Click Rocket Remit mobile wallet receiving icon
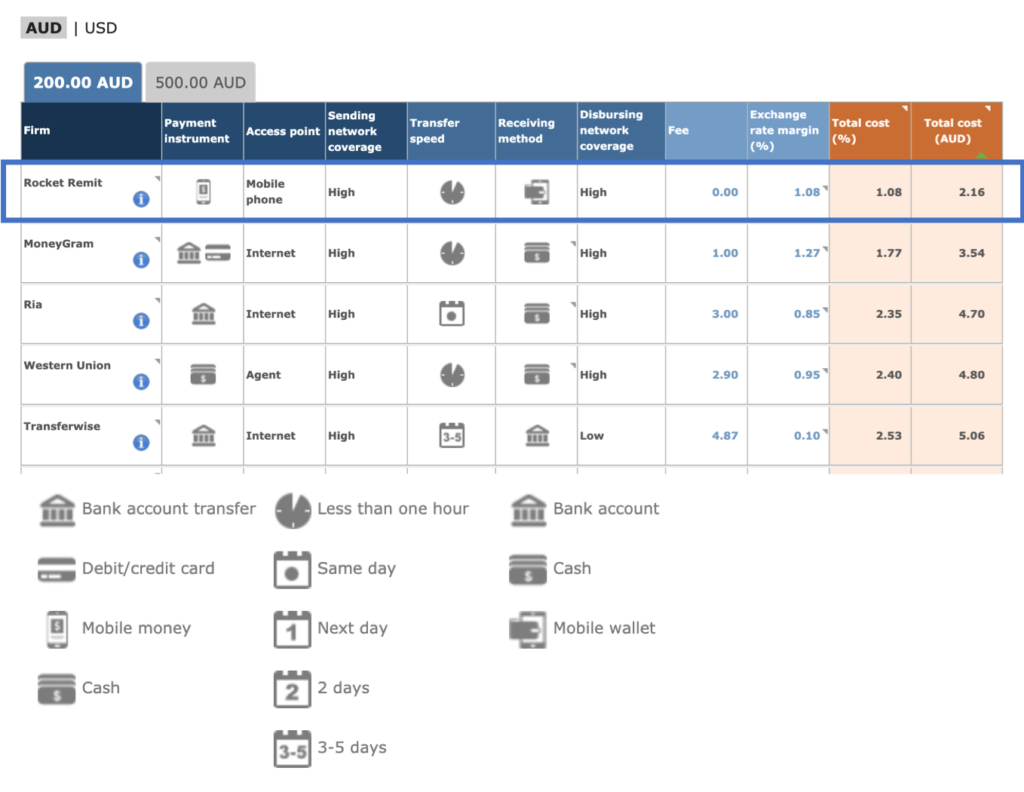Screen dimensions: 1024x792 coord(537,192)
